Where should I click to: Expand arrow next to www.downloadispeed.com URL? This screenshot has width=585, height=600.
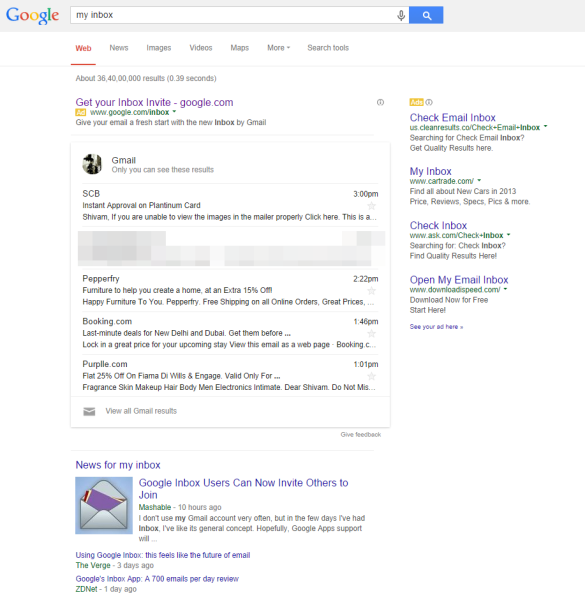coord(505,289)
